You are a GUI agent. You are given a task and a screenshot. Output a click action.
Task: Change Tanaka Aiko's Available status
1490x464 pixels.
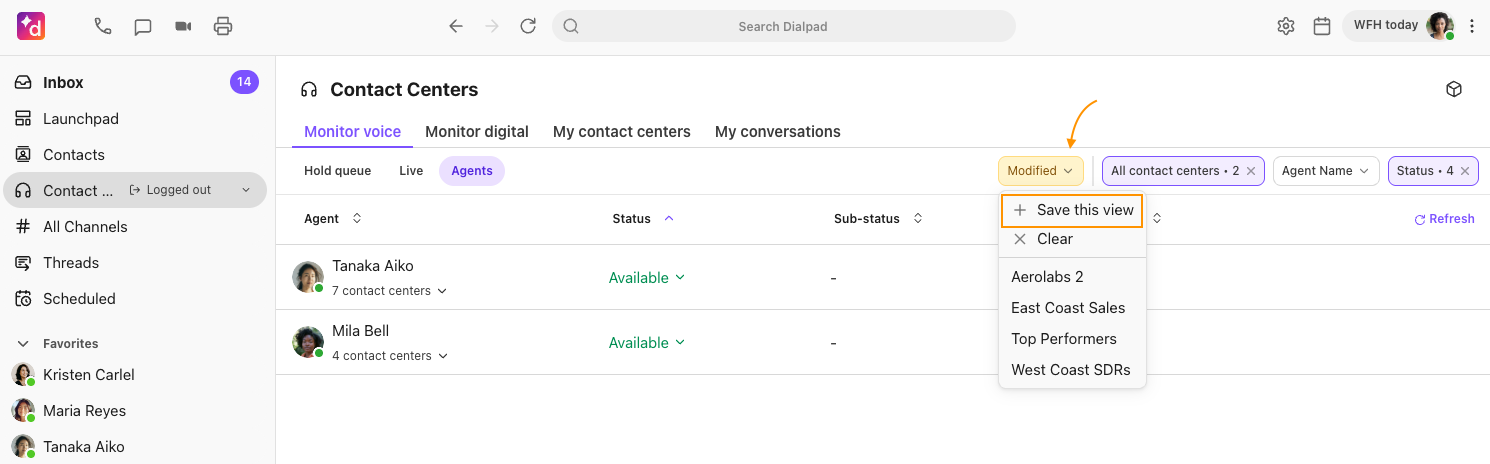pyautogui.click(x=647, y=278)
